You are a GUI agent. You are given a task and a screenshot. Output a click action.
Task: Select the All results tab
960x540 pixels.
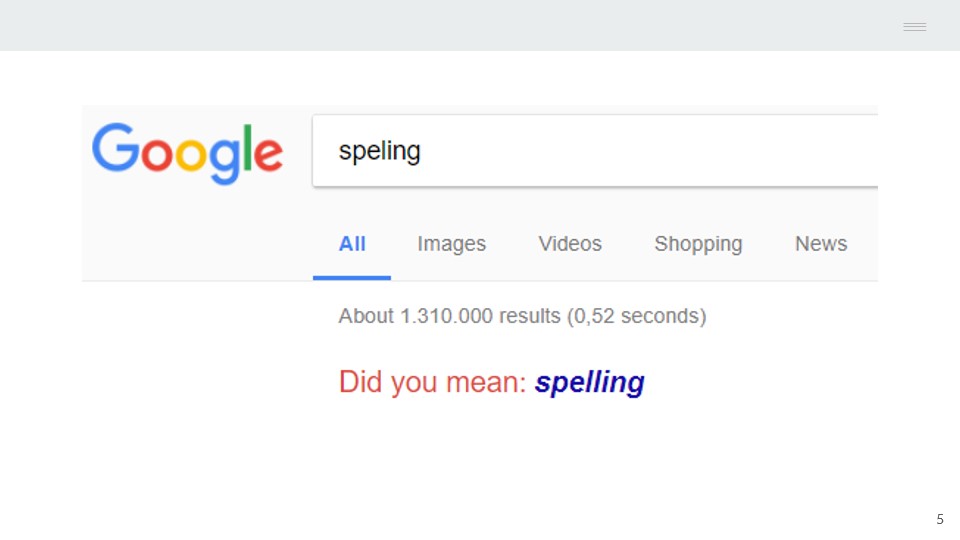[x=352, y=244]
